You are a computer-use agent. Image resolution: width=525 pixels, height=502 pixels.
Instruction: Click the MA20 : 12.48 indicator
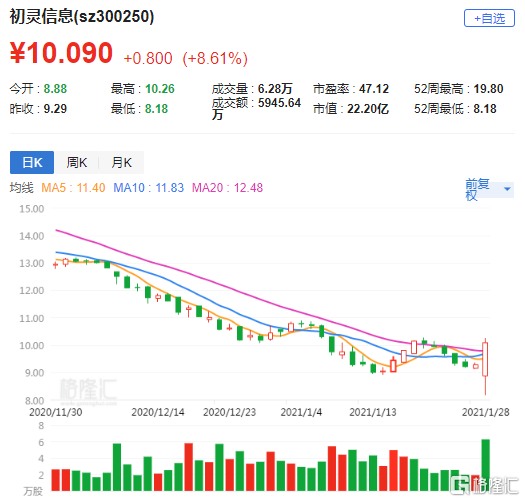(x=227, y=188)
